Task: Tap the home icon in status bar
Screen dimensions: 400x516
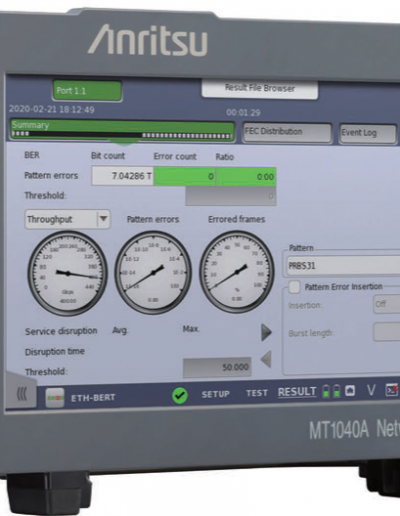Action: 350,390
